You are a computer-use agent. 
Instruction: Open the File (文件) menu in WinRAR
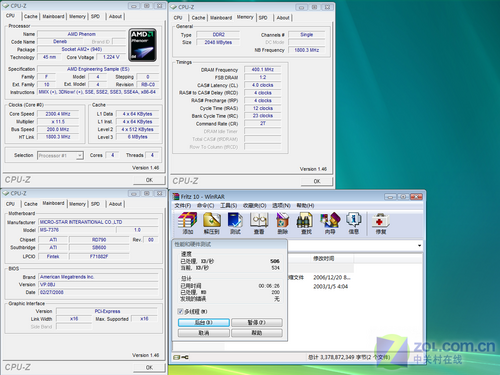[183, 205]
